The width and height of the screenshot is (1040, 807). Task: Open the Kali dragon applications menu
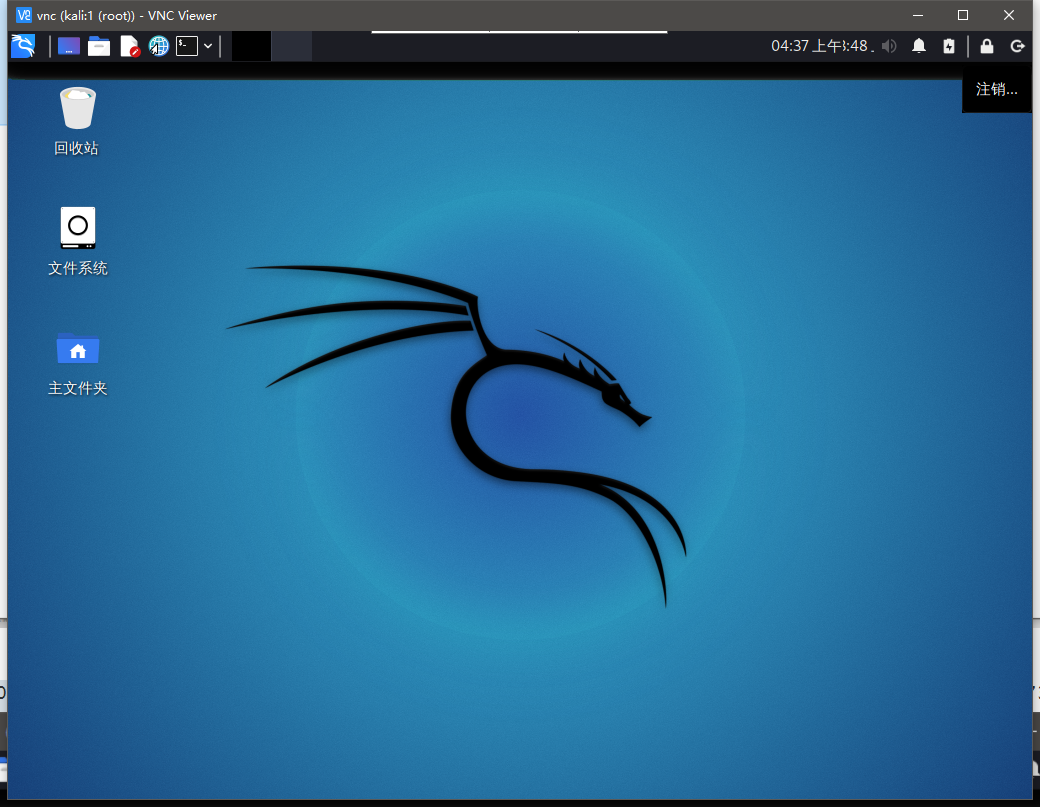point(23,46)
